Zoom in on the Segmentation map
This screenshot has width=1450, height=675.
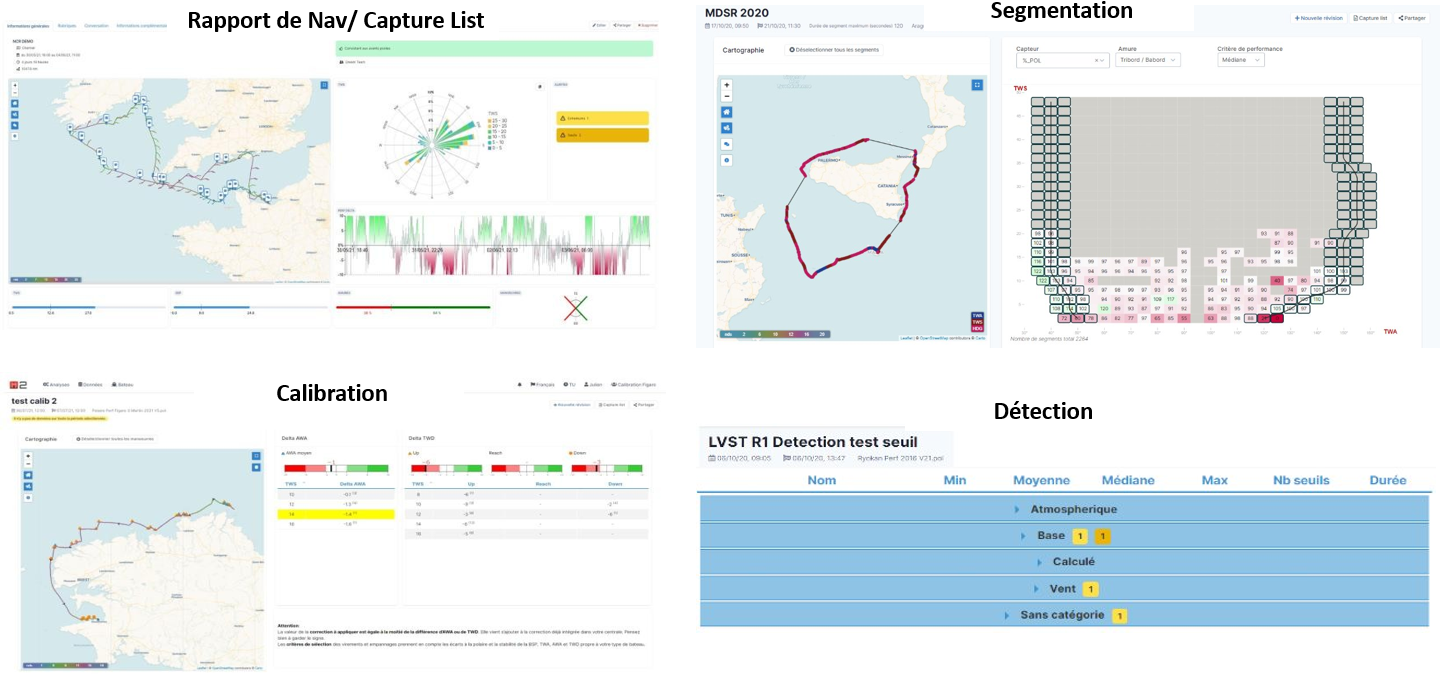tap(727, 86)
